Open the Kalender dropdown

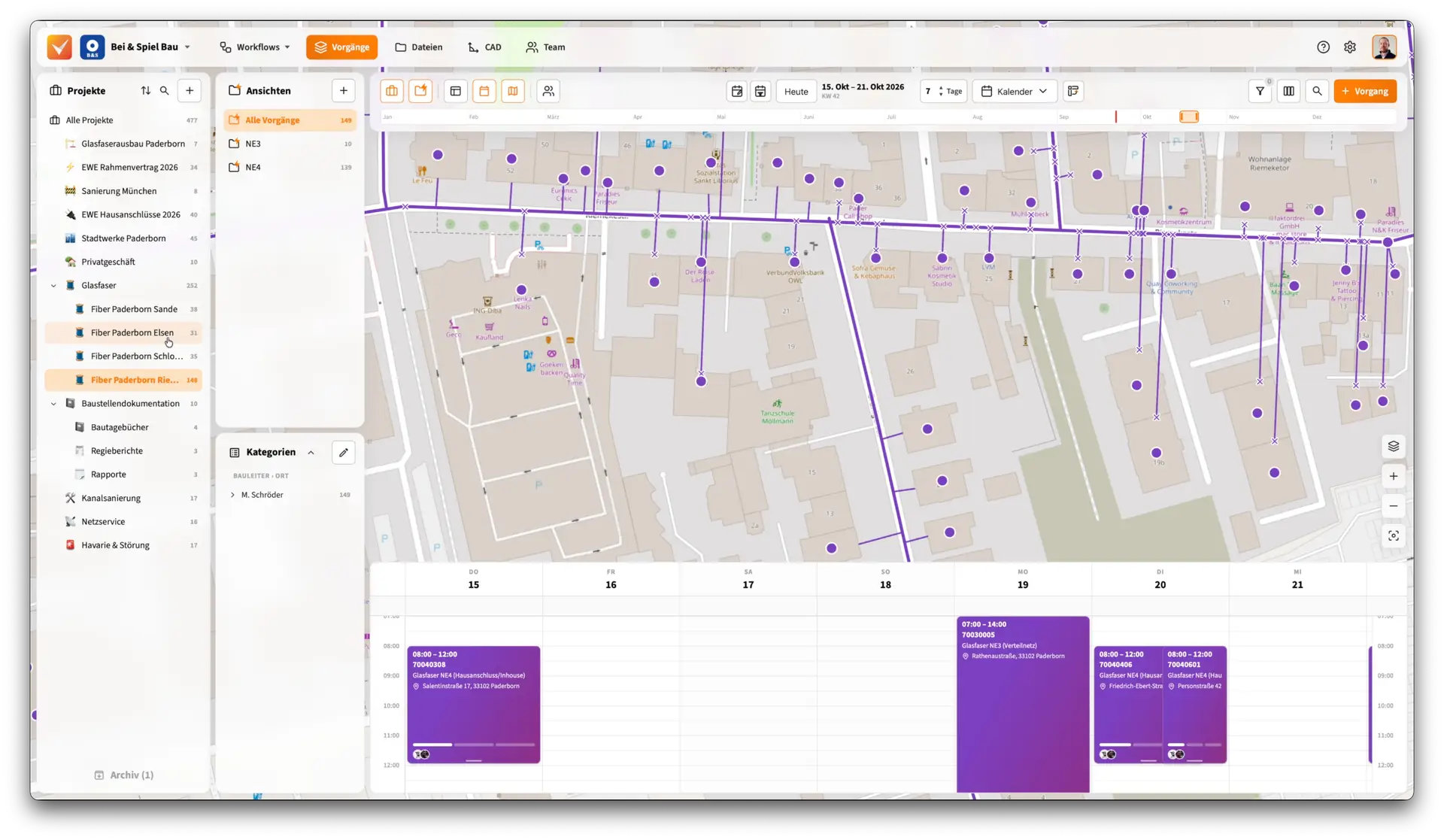pos(1014,92)
